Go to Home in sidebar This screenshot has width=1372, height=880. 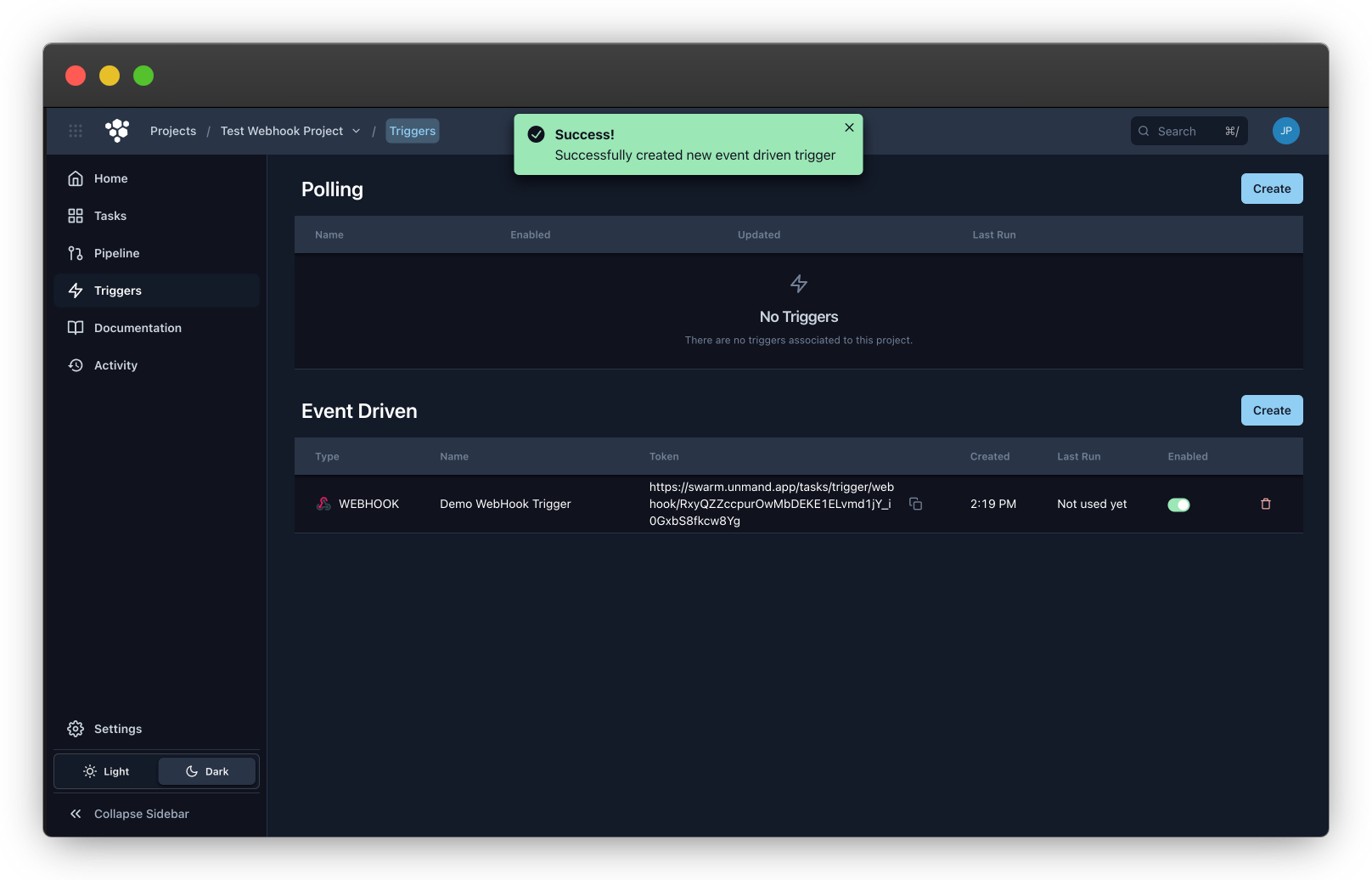(x=110, y=178)
